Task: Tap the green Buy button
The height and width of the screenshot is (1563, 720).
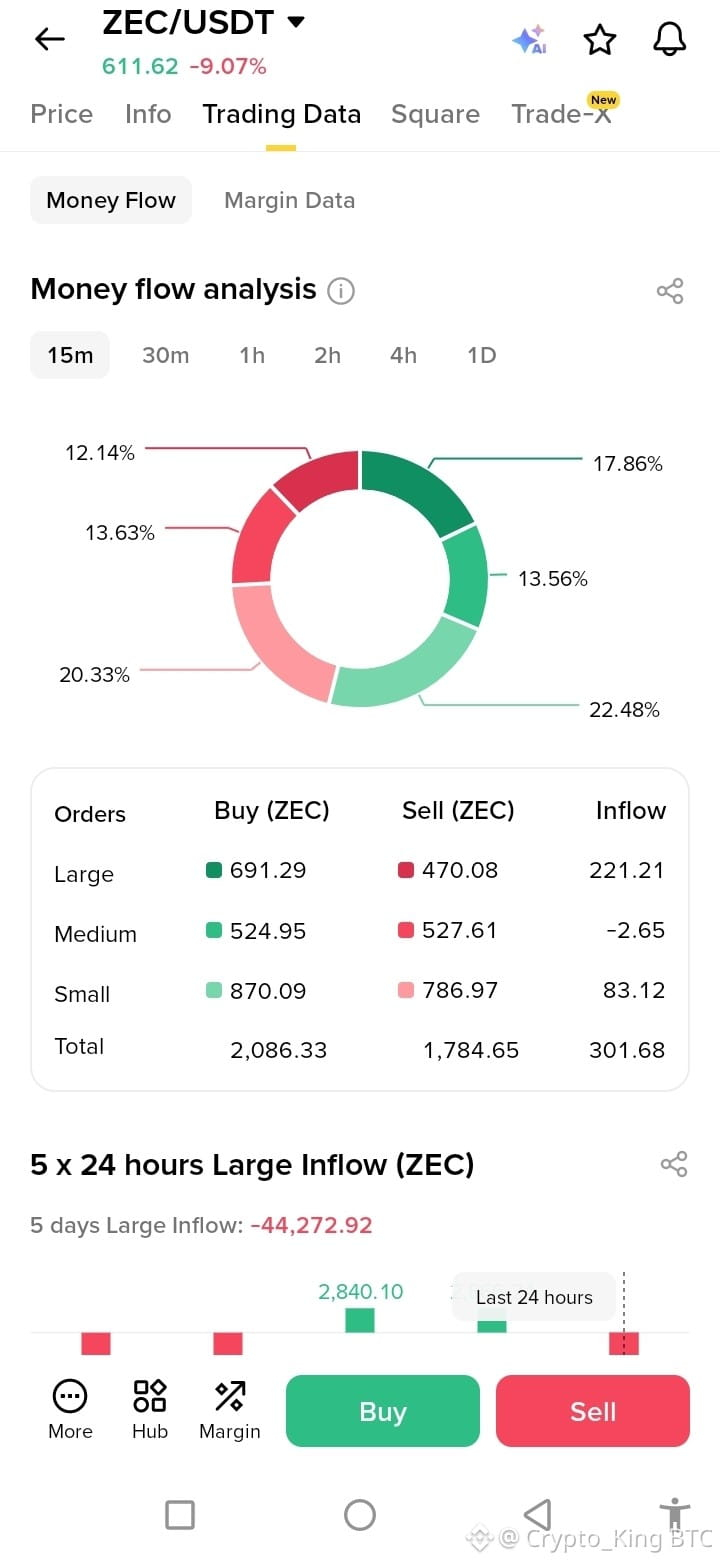Action: click(x=383, y=1411)
